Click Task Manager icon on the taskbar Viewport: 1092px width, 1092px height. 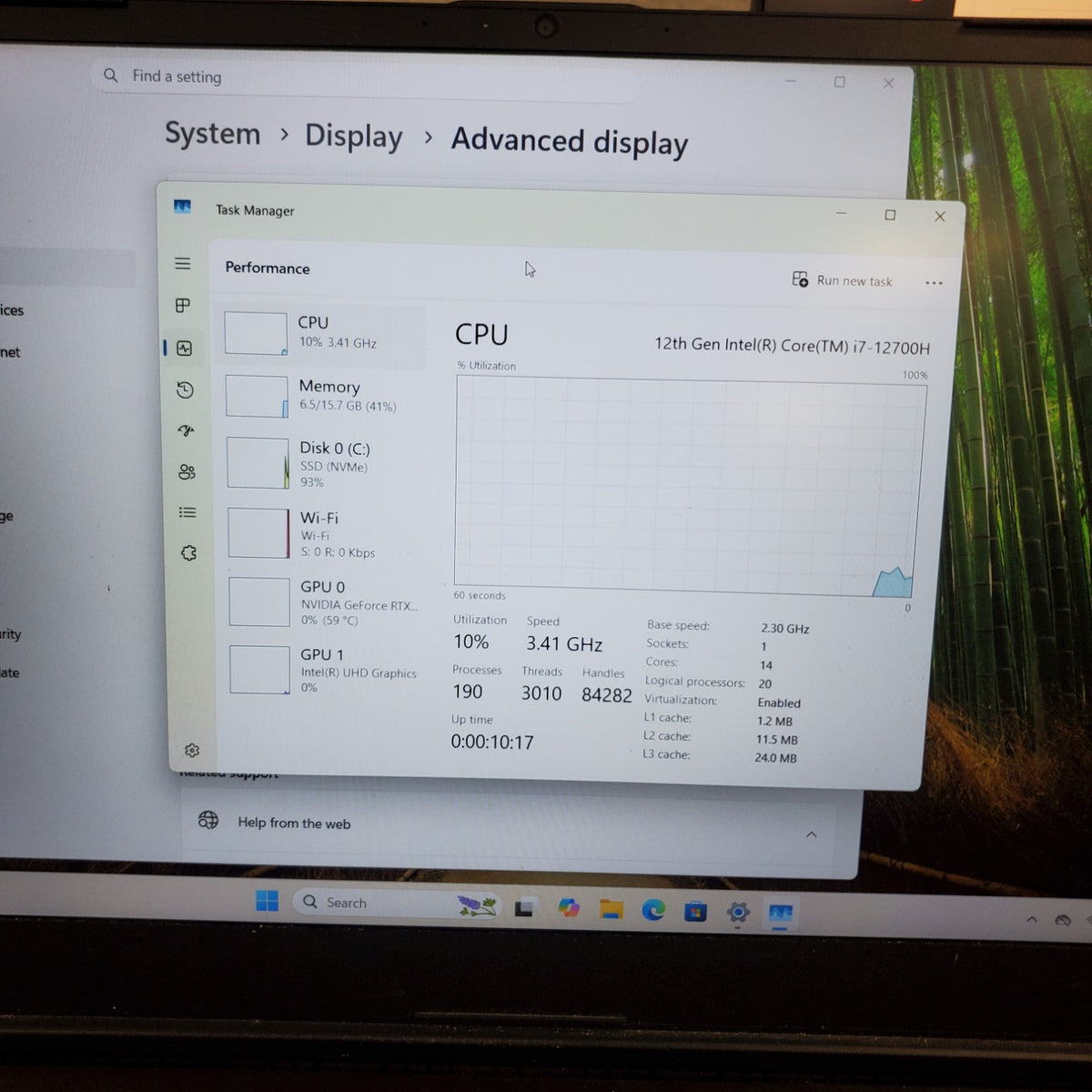pos(781,913)
